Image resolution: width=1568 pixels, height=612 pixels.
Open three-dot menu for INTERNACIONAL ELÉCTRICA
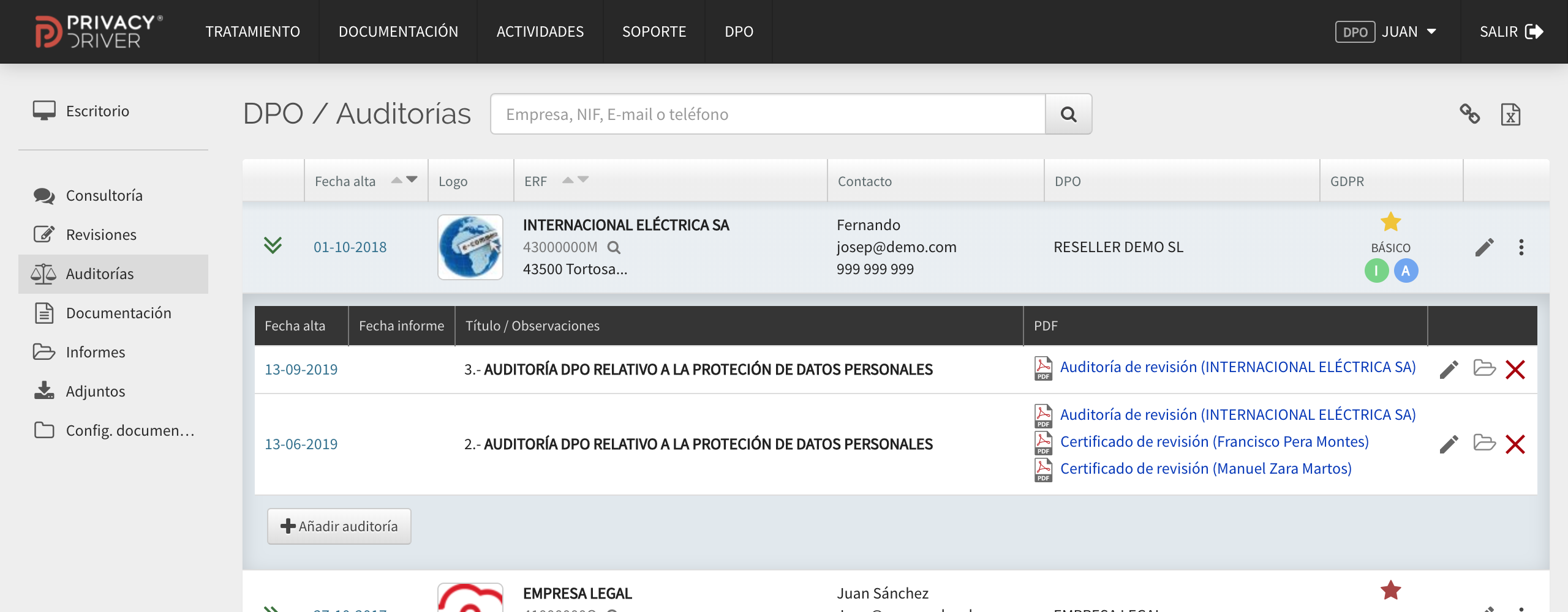pyautogui.click(x=1521, y=247)
